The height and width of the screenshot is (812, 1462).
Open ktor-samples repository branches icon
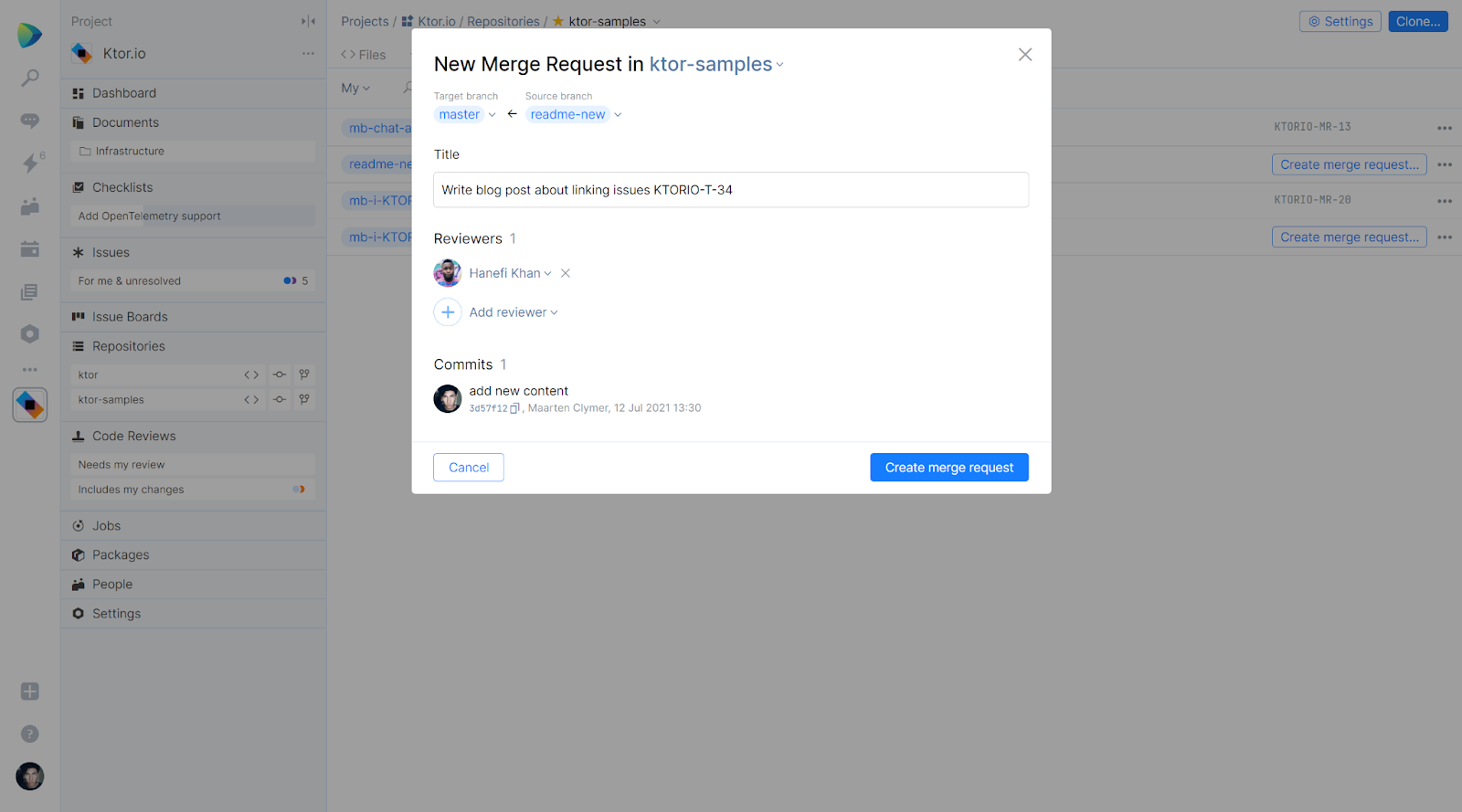point(304,400)
